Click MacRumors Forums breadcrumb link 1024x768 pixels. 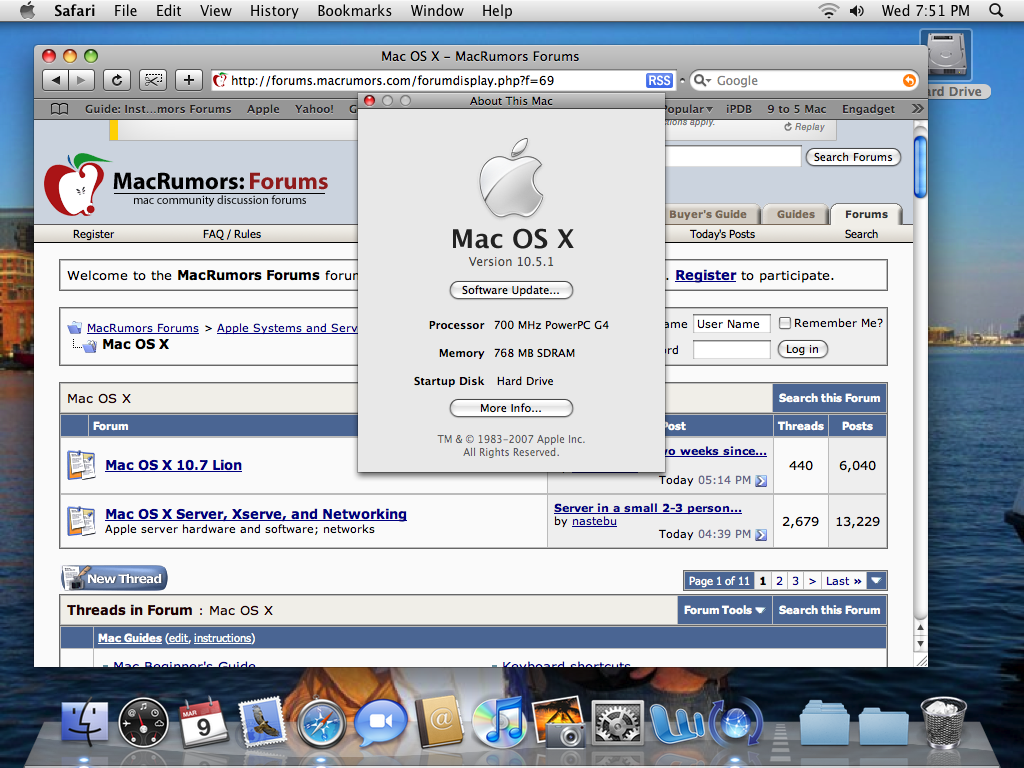142,328
